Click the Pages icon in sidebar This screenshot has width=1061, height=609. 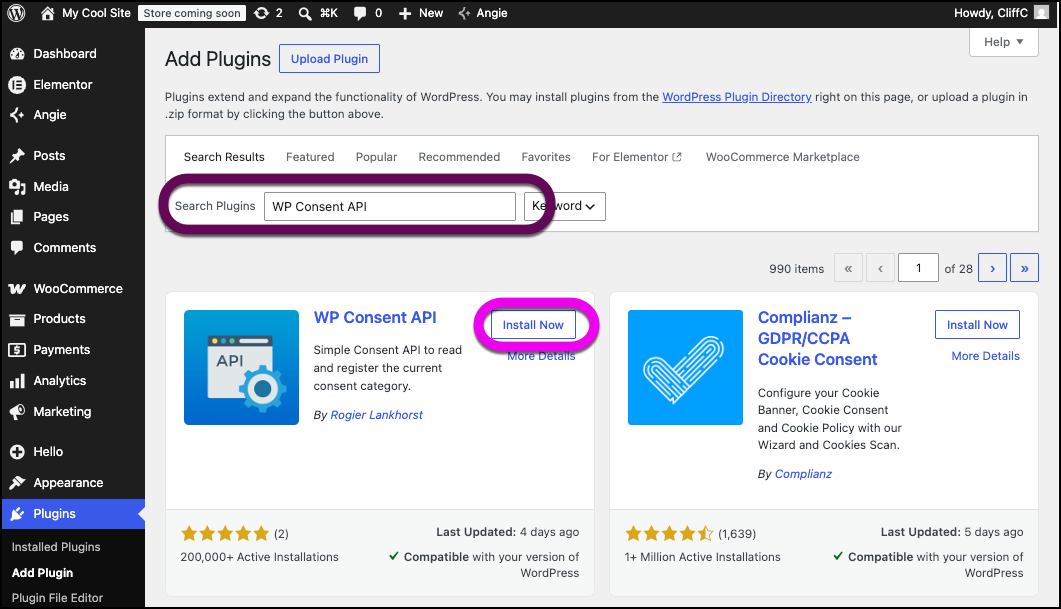[x=18, y=217]
